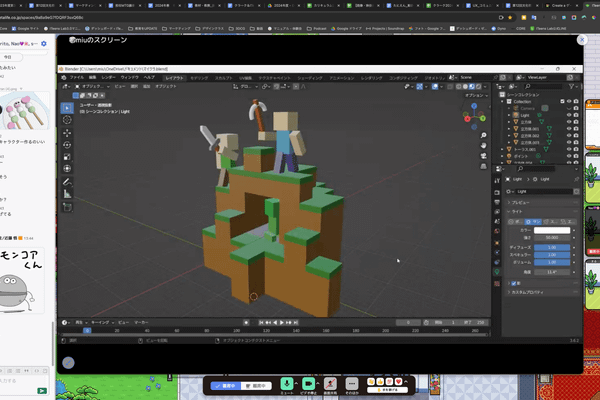Uncheck the Collection exclude checkbox

click(562, 101)
